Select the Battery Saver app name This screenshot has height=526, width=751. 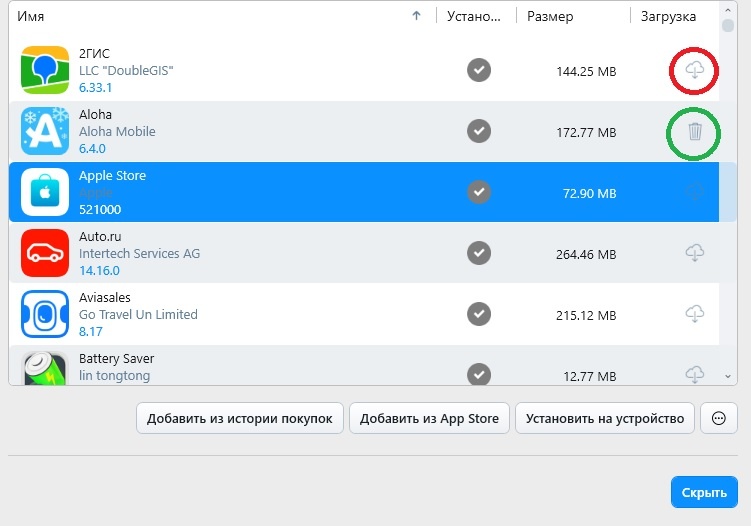coord(116,358)
